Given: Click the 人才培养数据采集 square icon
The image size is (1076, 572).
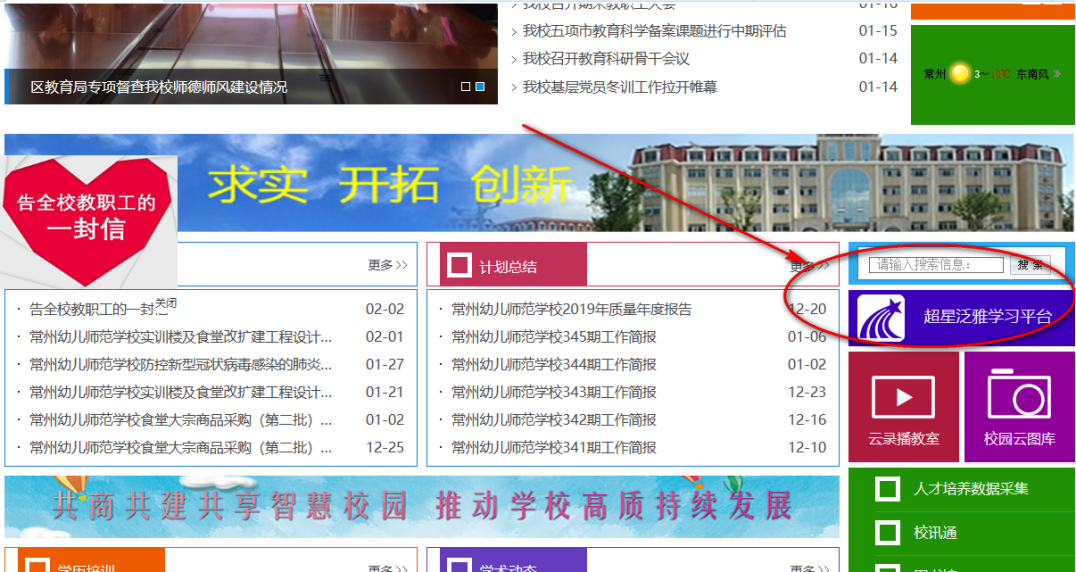Looking at the screenshot, I should click(887, 489).
